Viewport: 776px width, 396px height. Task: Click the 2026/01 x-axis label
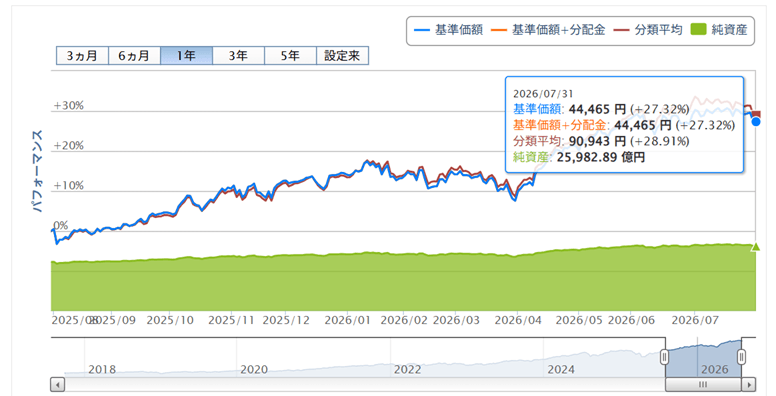coord(347,320)
